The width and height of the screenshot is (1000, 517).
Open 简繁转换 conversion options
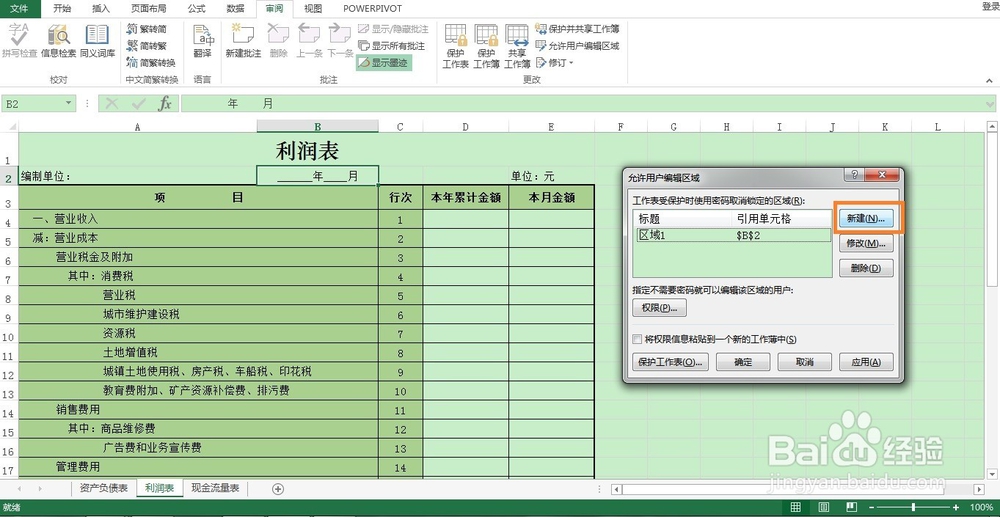click(151, 62)
